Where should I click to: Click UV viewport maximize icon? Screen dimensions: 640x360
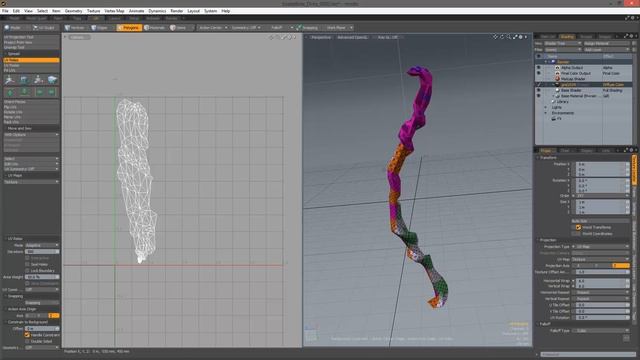pyautogui.click(x=284, y=37)
